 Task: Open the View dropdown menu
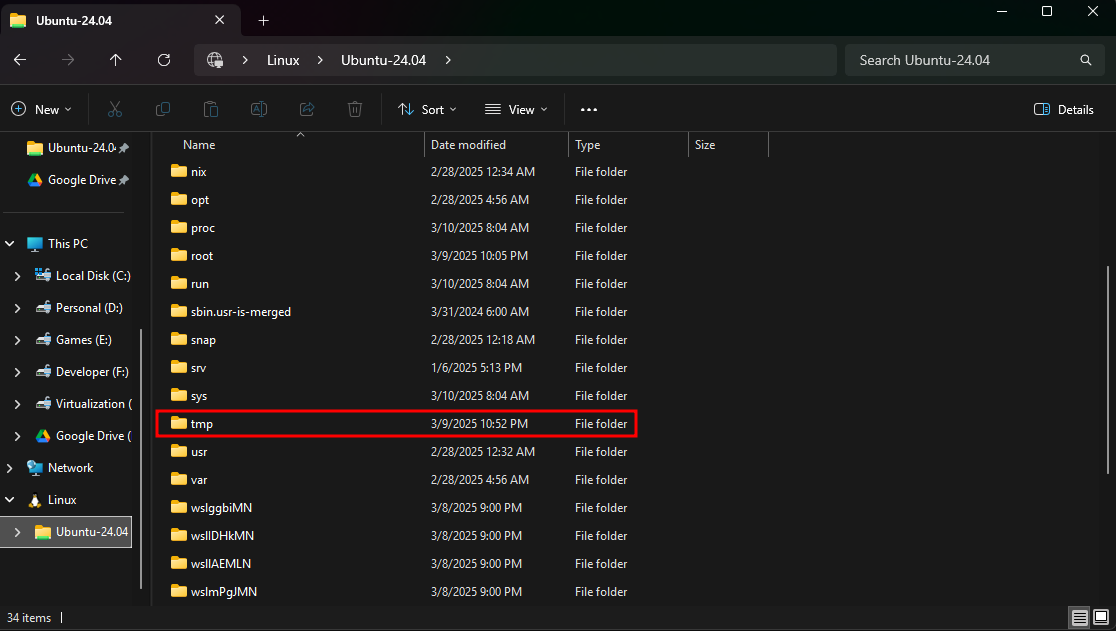[516, 110]
